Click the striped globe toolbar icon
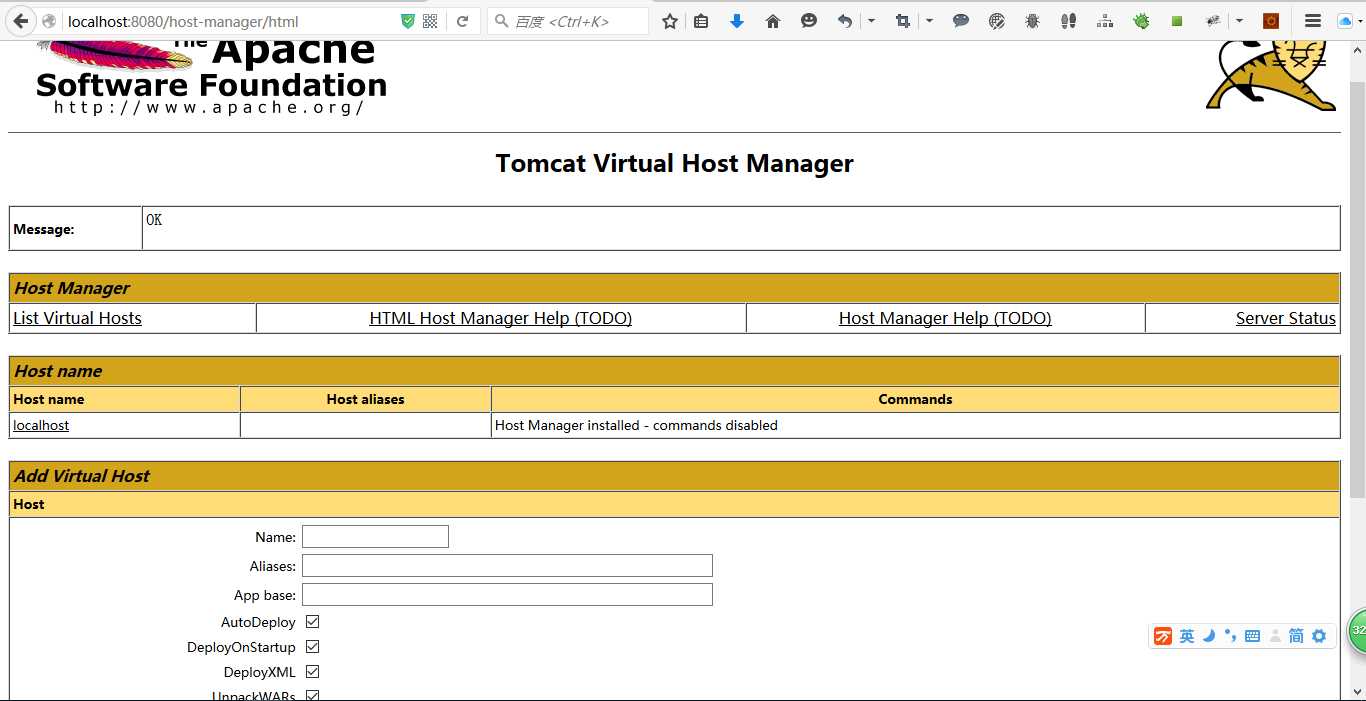1366x701 pixels. click(x=997, y=21)
